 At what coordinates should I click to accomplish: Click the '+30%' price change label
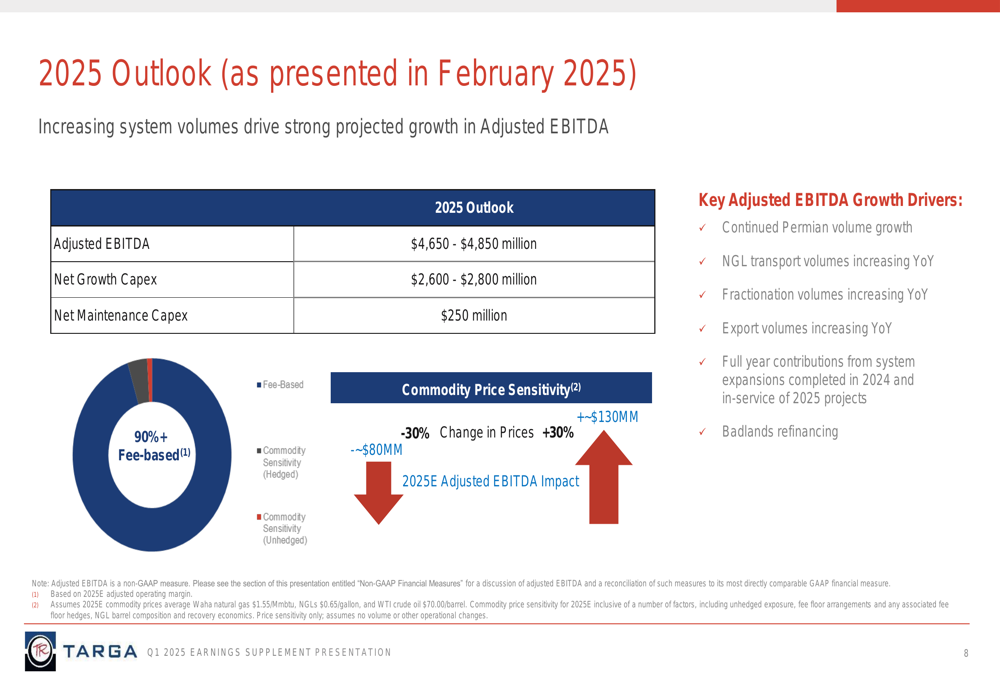click(x=558, y=432)
